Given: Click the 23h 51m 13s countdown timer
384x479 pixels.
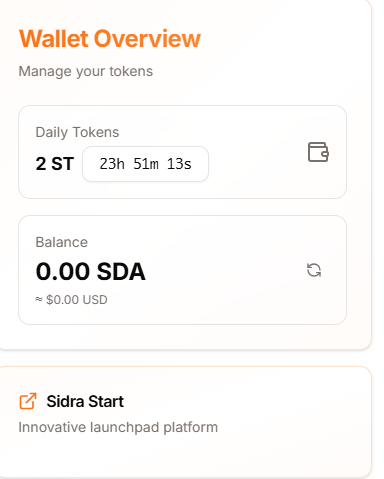Looking at the screenshot, I should point(146,164).
